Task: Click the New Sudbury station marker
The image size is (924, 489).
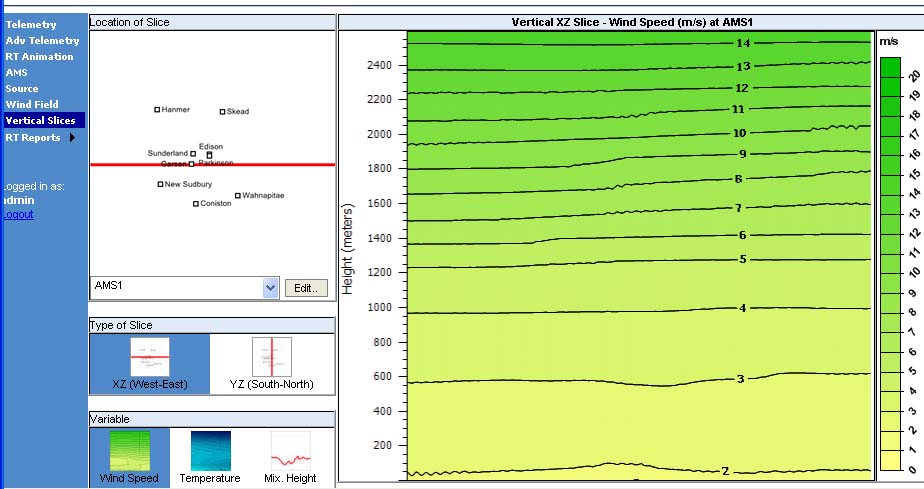Action: (160, 184)
